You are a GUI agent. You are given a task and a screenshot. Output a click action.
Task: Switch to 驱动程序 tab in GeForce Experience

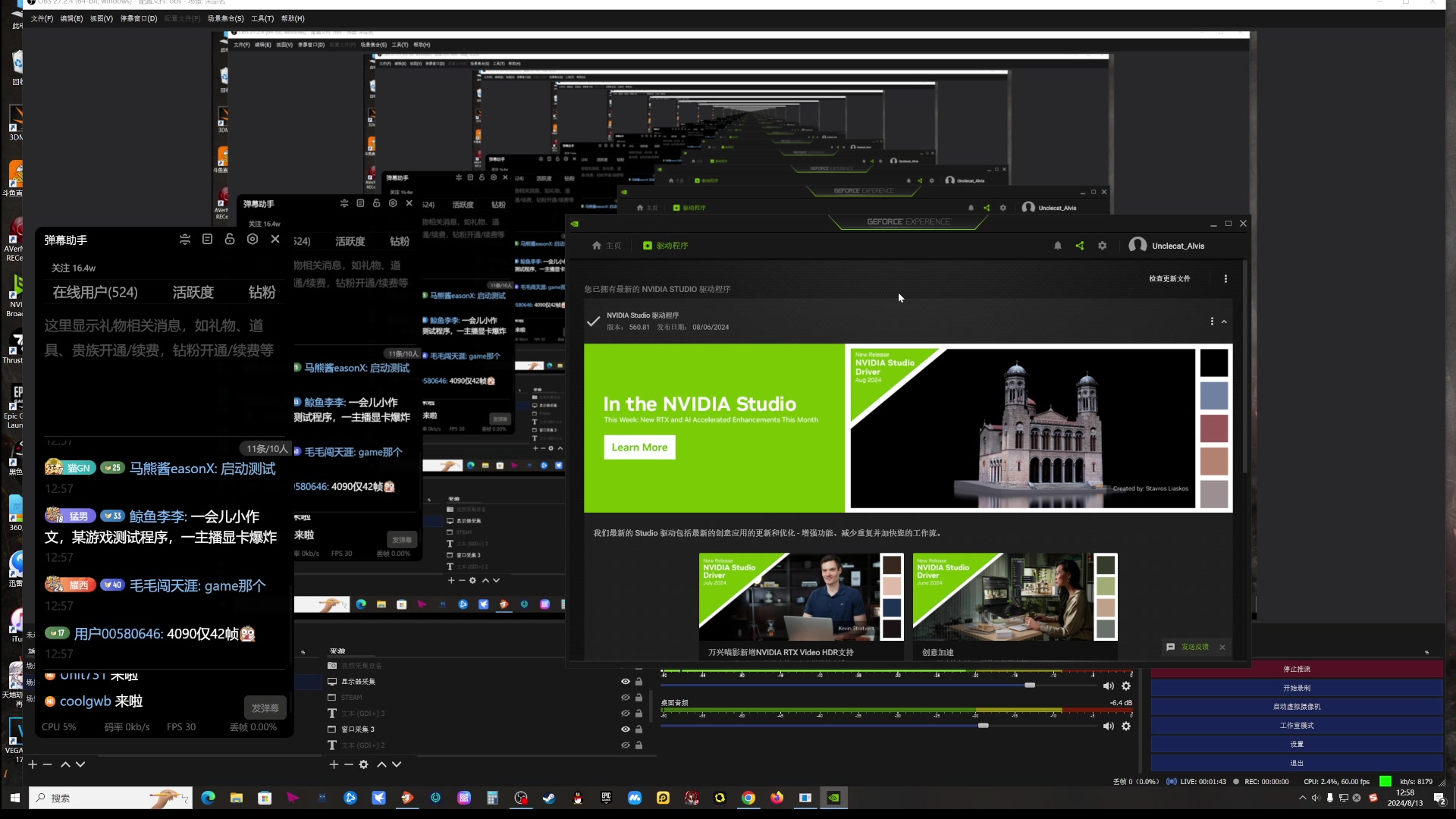click(666, 246)
